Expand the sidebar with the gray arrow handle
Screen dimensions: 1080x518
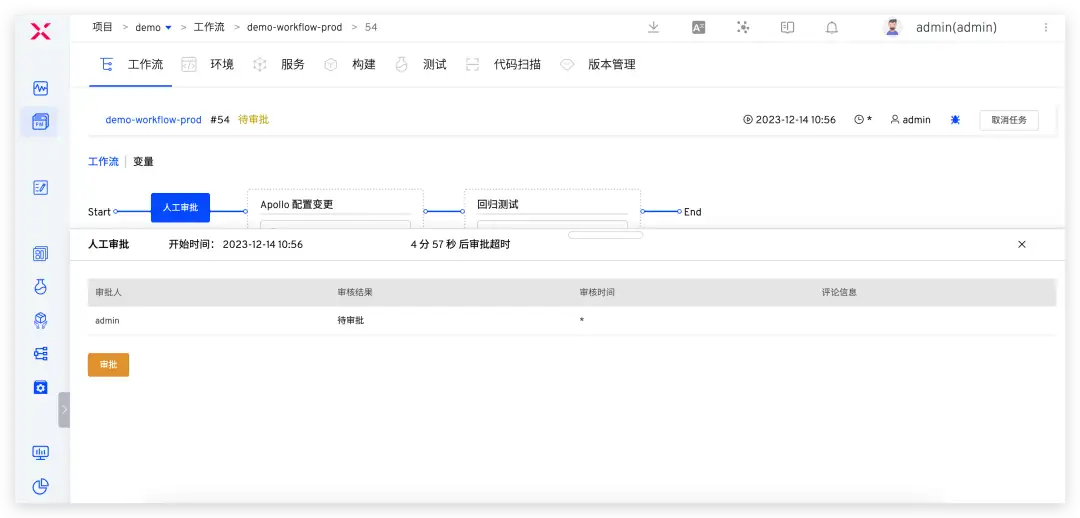point(64,410)
